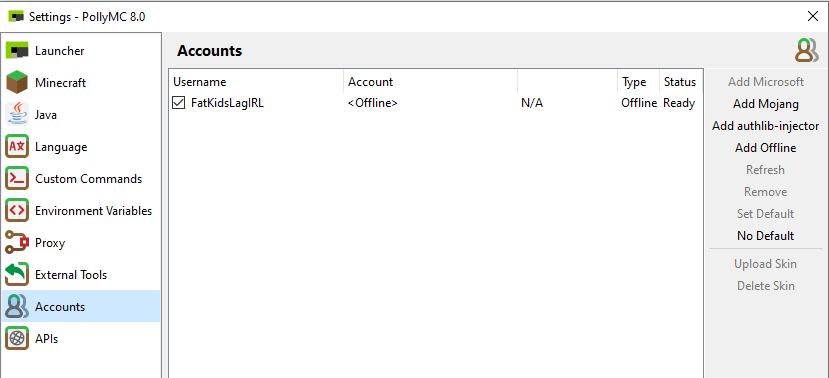Viewport: 829px width, 378px height.
Task: Open the Minecraft settings page
Action: pos(60,83)
